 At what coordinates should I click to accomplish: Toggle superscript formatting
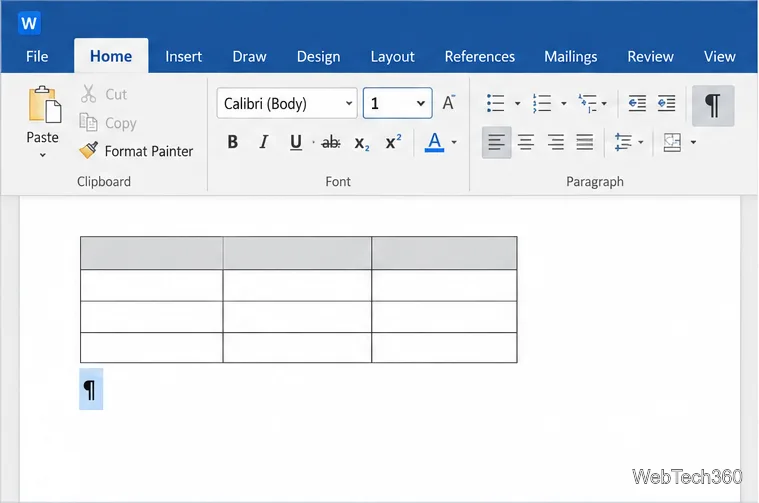pyautogui.click(x=393, y=142)
